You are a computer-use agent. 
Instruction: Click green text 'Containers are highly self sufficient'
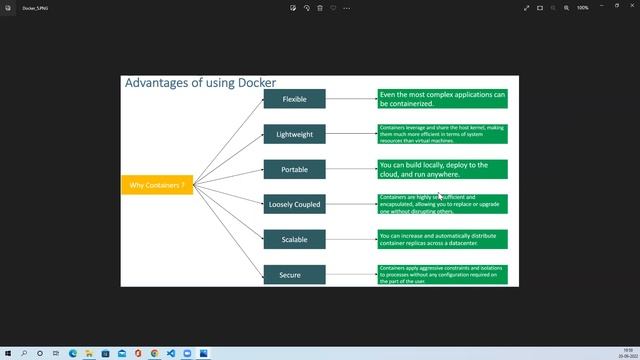coord(442,204)
